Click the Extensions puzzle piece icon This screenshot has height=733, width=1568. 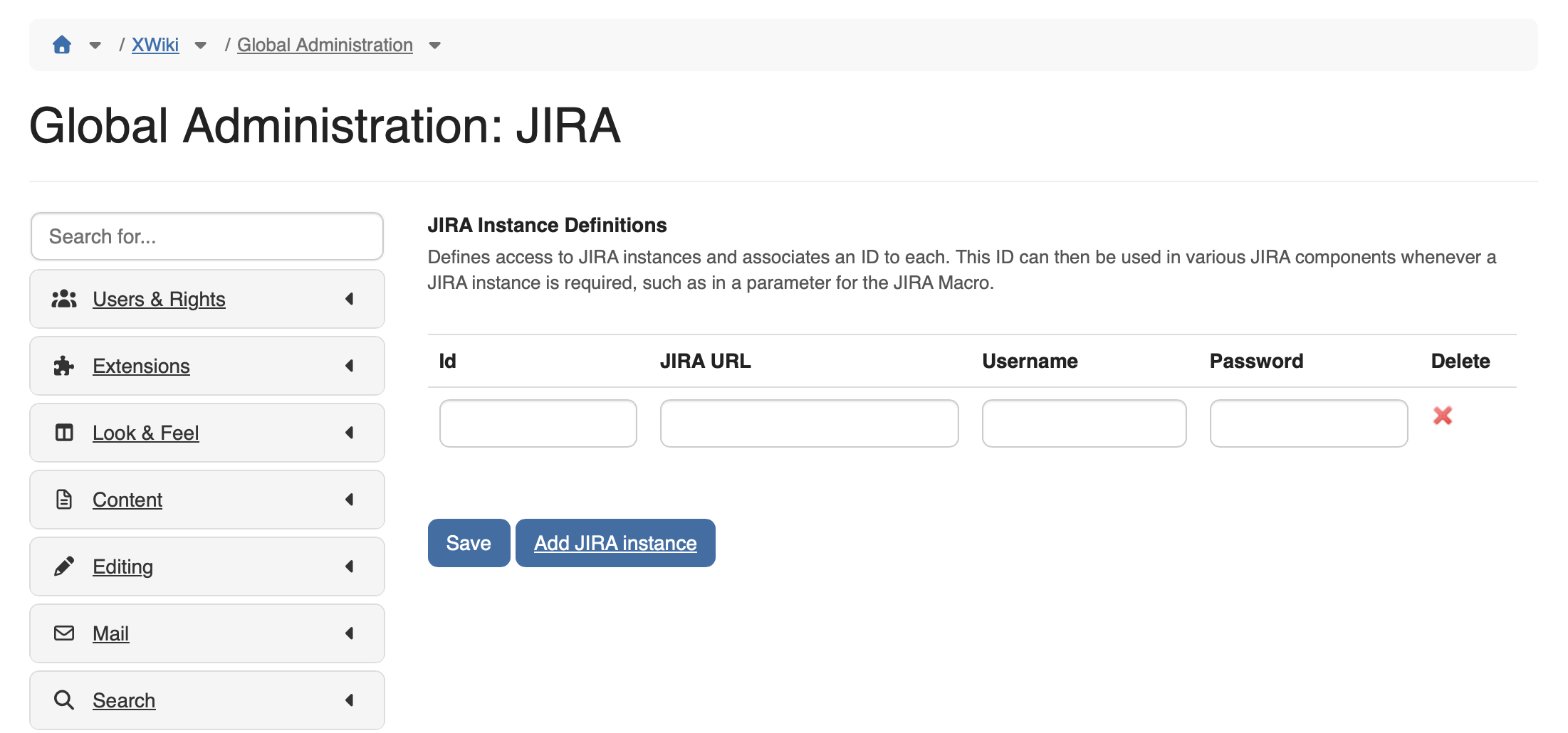[64, 366]
